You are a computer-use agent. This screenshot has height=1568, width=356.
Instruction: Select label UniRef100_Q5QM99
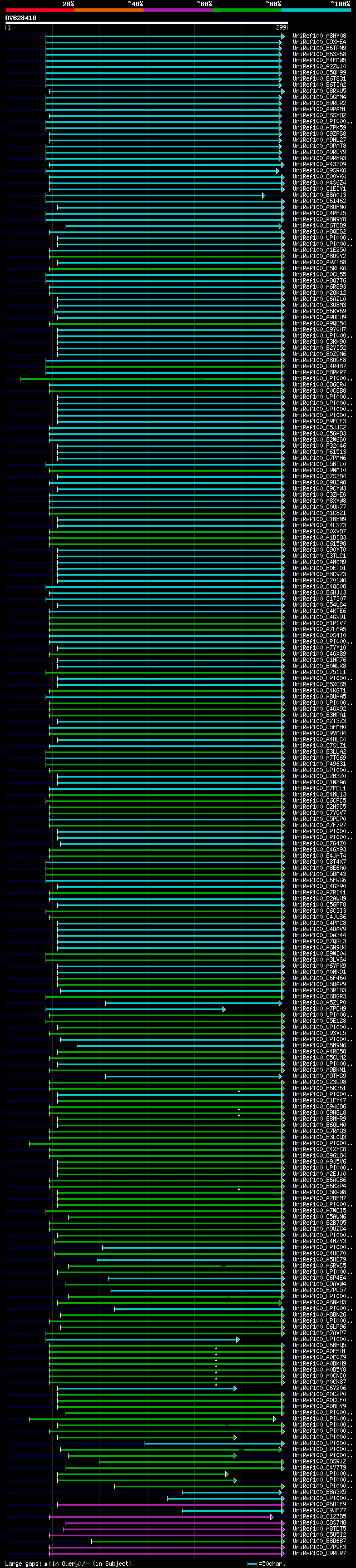pos(319,72)
